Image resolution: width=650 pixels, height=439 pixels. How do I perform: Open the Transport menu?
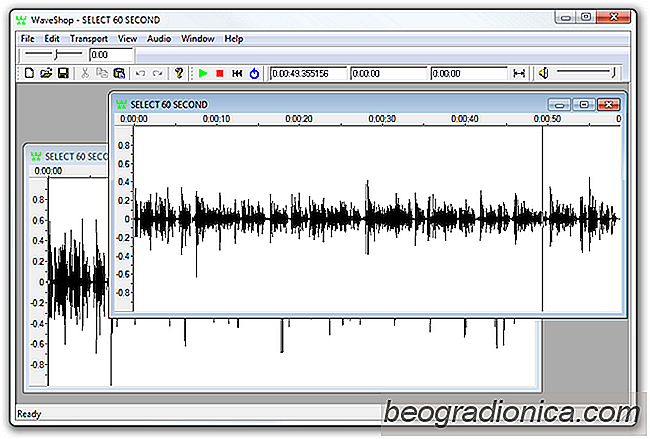(x=89, y=39)
